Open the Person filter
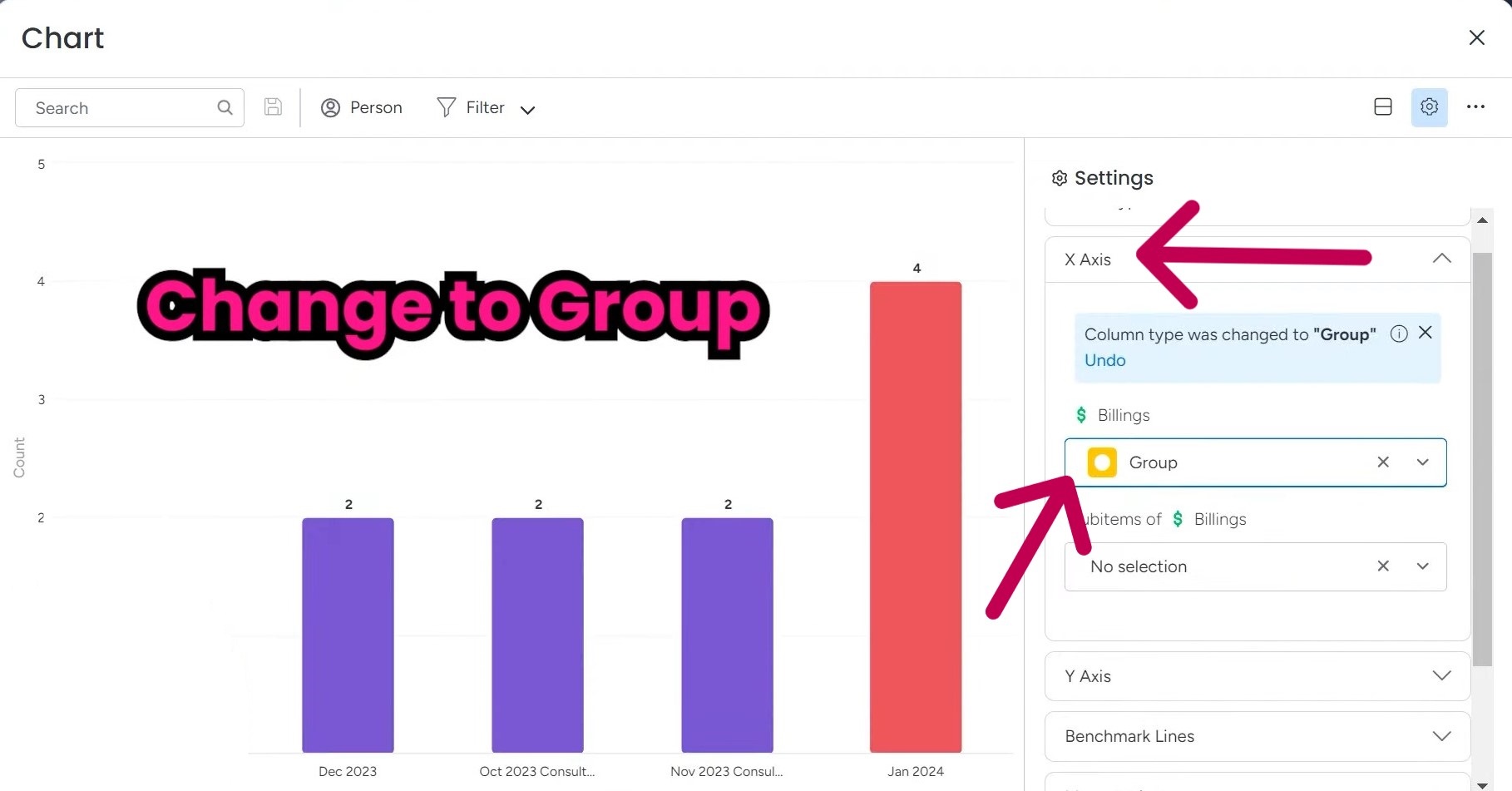This screenshot has width=1512, height=791. (x=362, y=107)
